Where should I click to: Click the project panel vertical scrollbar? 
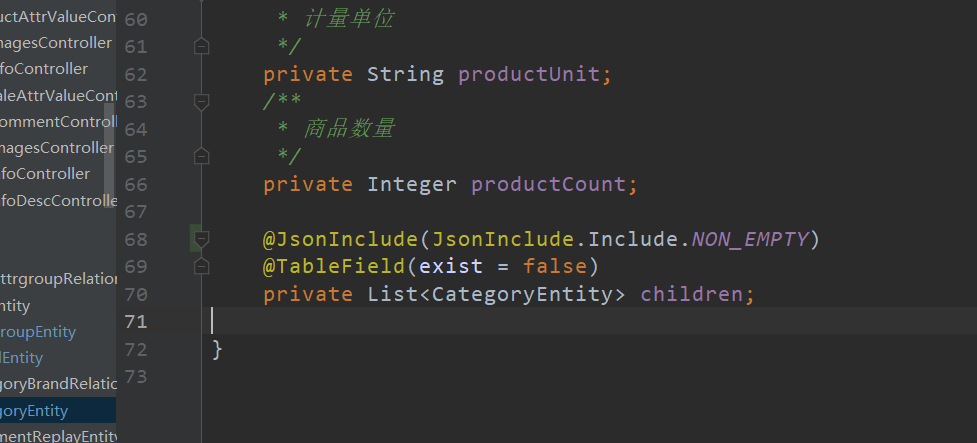[x=110, y=150]
